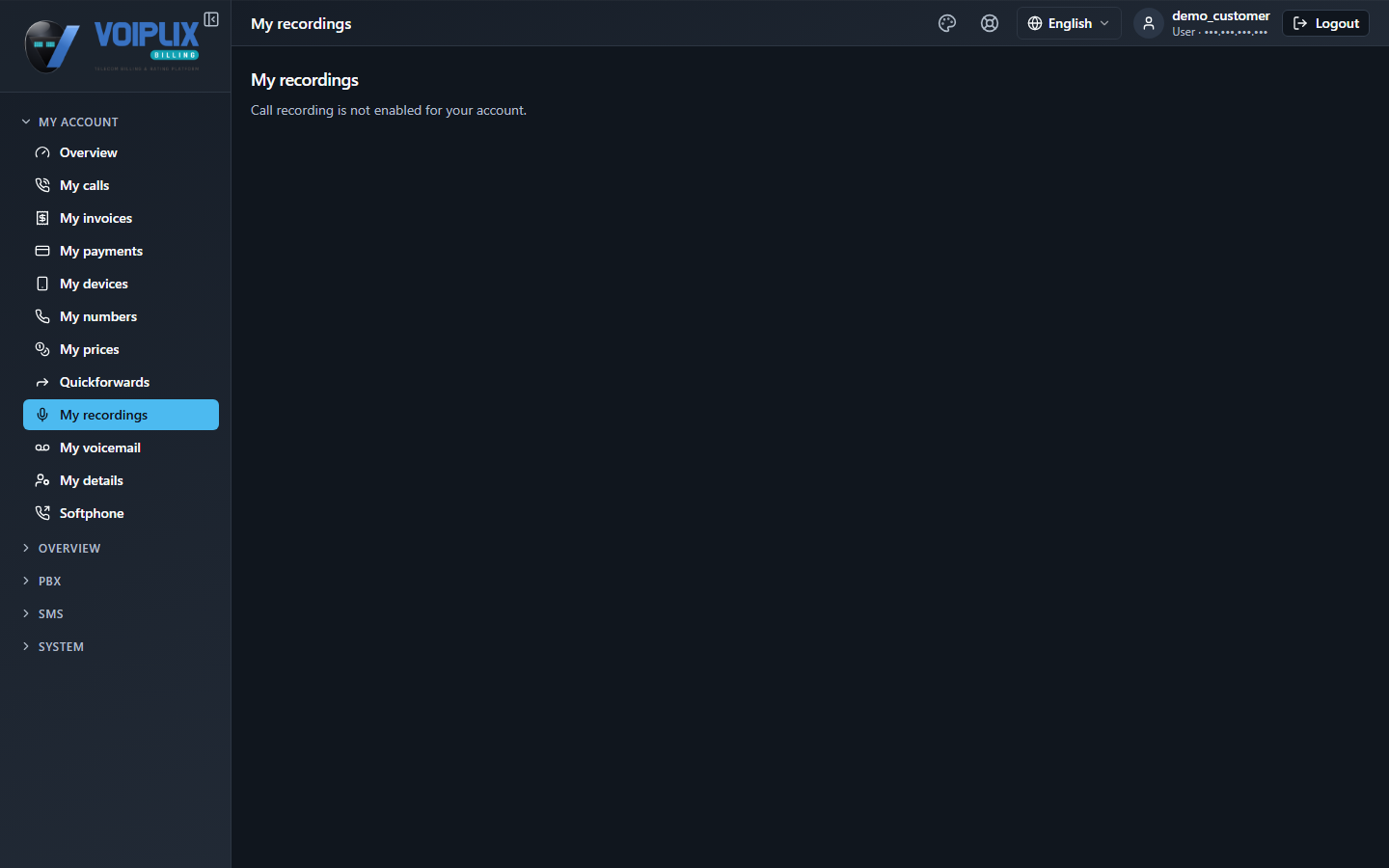This screenshot has height=868, width=1389.
Task: Open the English language dropdown
Action: pos(1069,23)
